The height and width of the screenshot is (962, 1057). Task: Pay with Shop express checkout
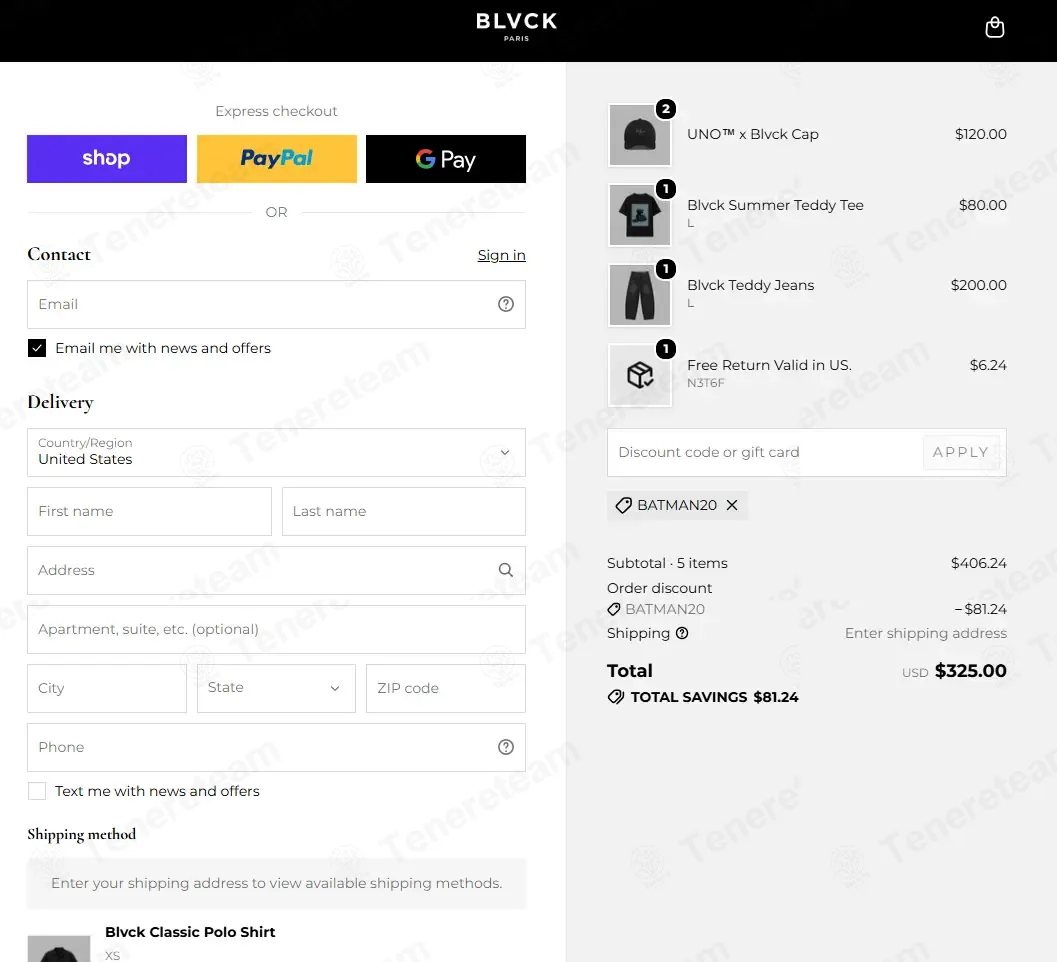pyautogui.click(x=107, y=158)
